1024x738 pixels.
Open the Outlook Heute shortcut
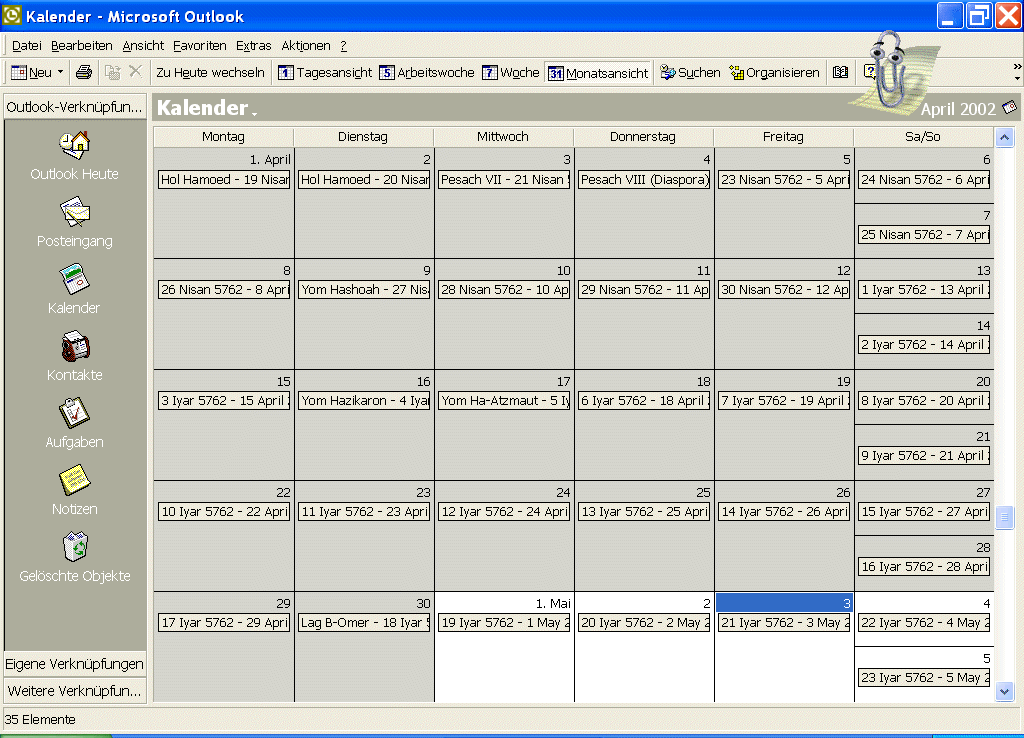[74, 156]
